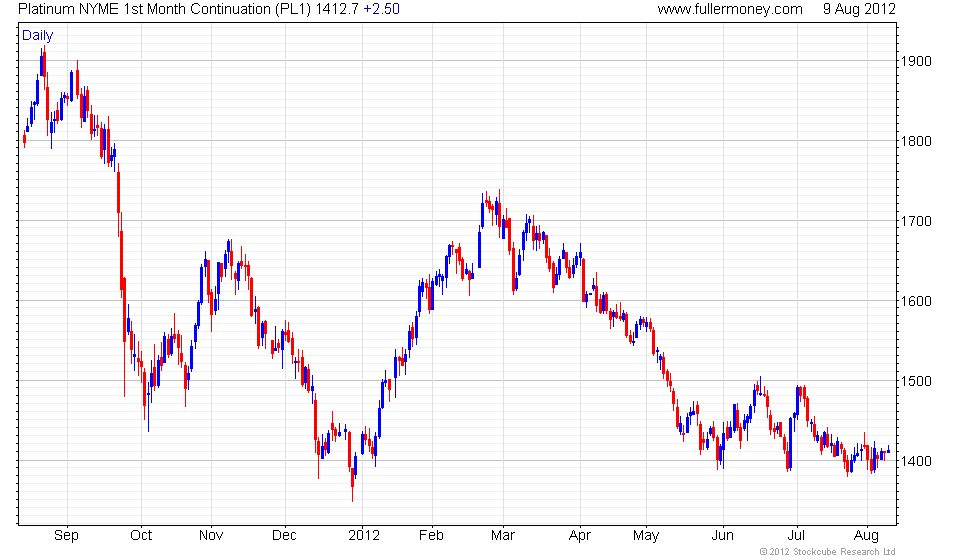This screenshot has width=980, height=560.
Task: Open the www.fullermoney.com link text
Action: (x=730, y=9)
